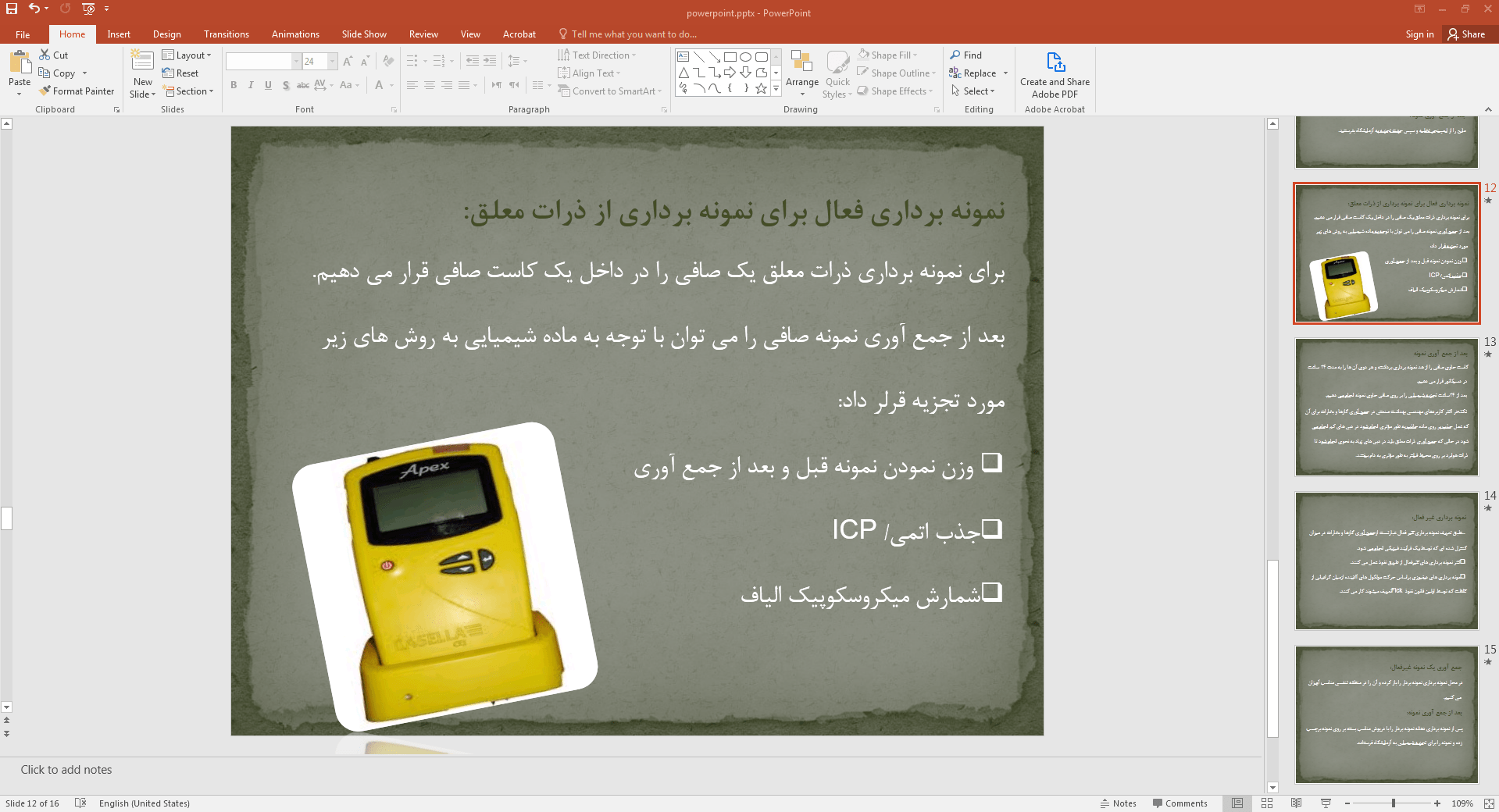
Task: Toggle bold formatting
Action: pyautogui.click(x=234, y=85)
